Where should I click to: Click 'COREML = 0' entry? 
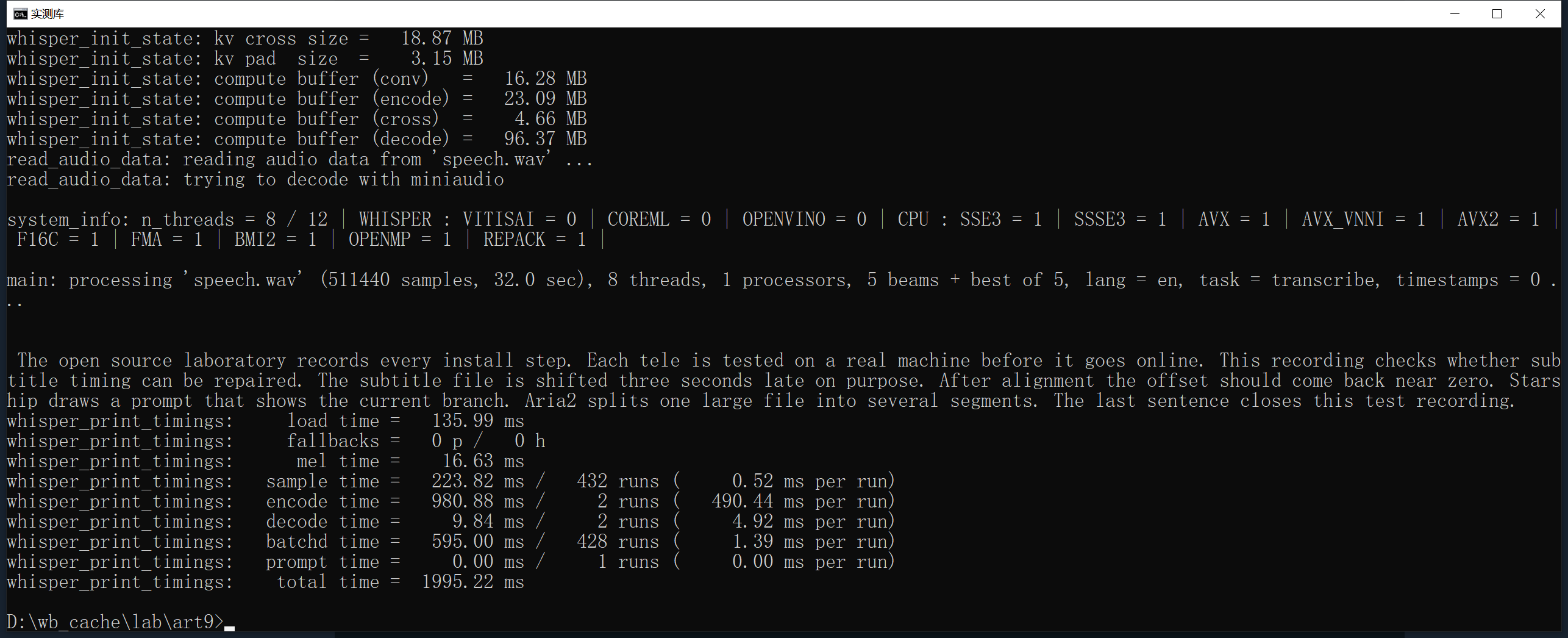(660, 219)
